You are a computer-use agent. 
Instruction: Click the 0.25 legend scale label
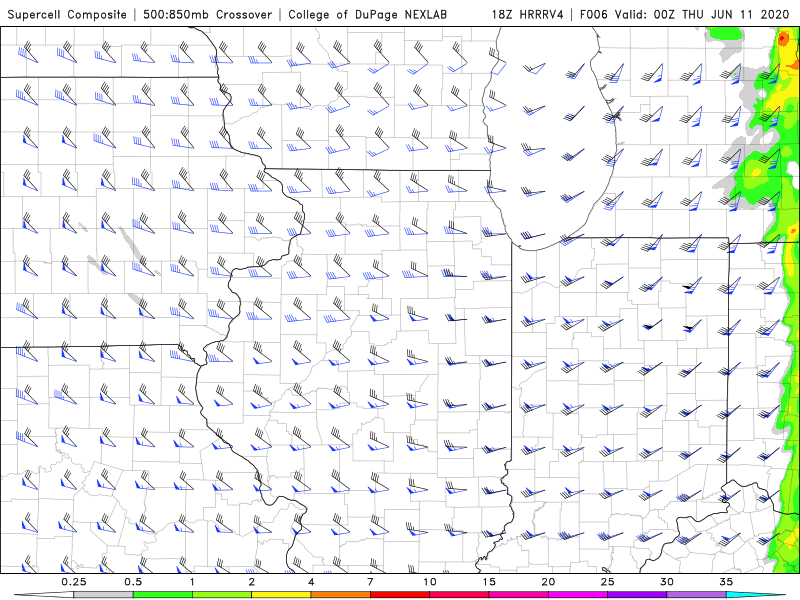73,582
